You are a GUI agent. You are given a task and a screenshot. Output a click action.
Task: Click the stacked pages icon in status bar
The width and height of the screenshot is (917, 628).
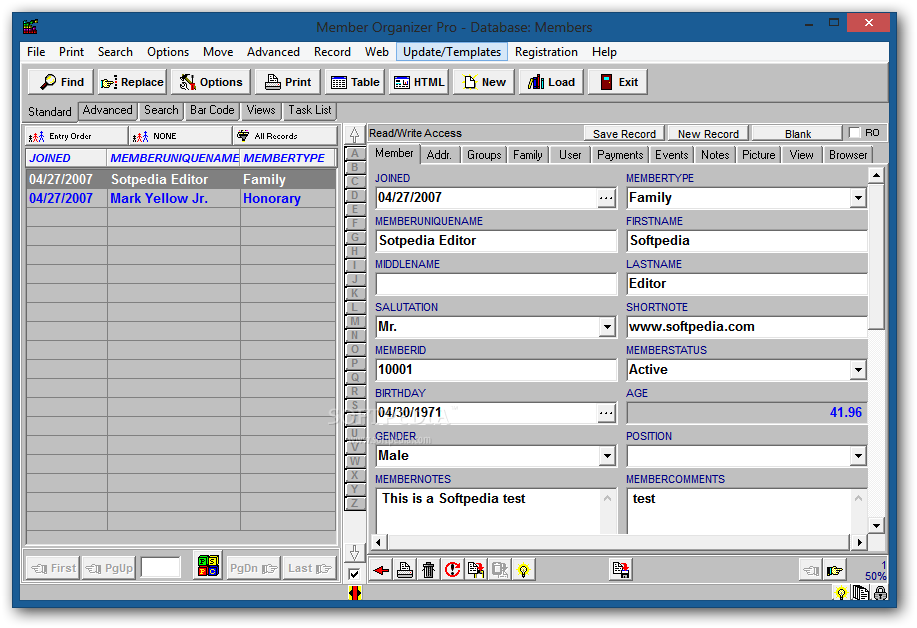[861, 594]
